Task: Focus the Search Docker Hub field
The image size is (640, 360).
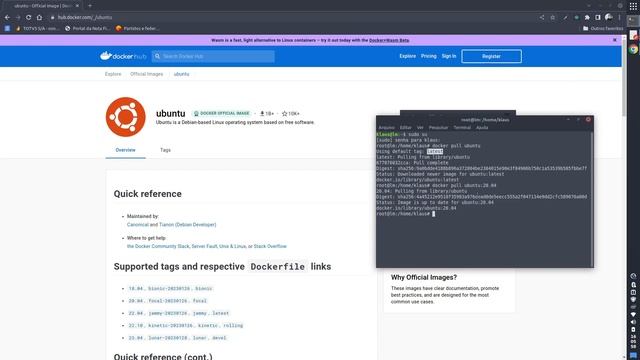Action: coord(213,56)
